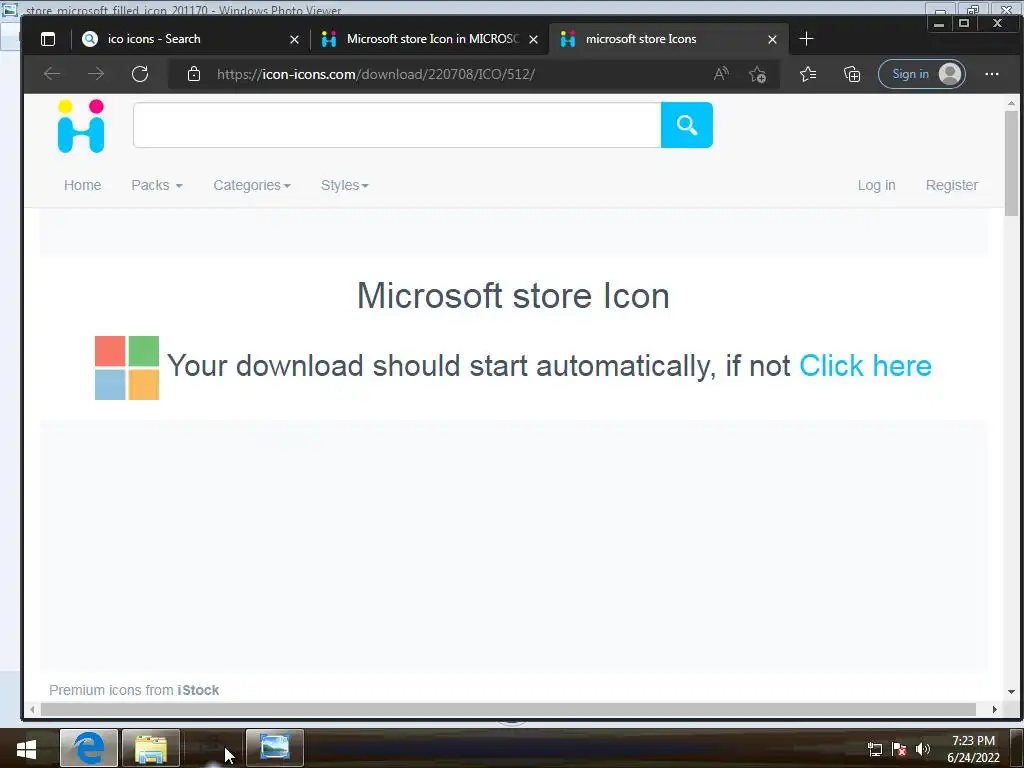
Task: Click the browser forward arrow
Action: (96, 74)
